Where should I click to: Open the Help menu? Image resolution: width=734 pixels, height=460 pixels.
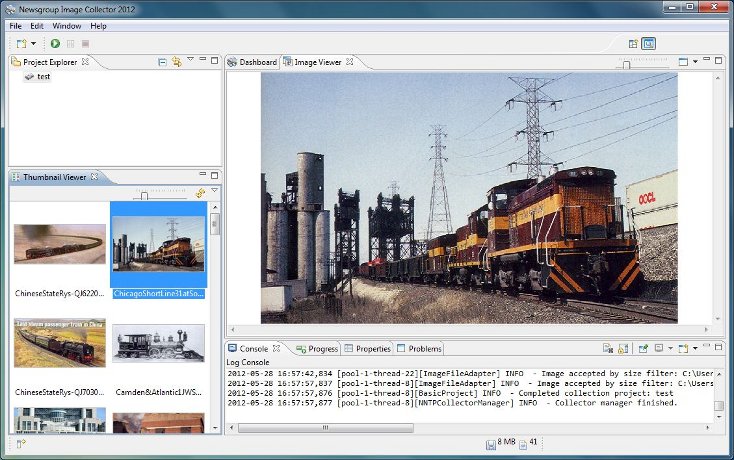[98, 26]
